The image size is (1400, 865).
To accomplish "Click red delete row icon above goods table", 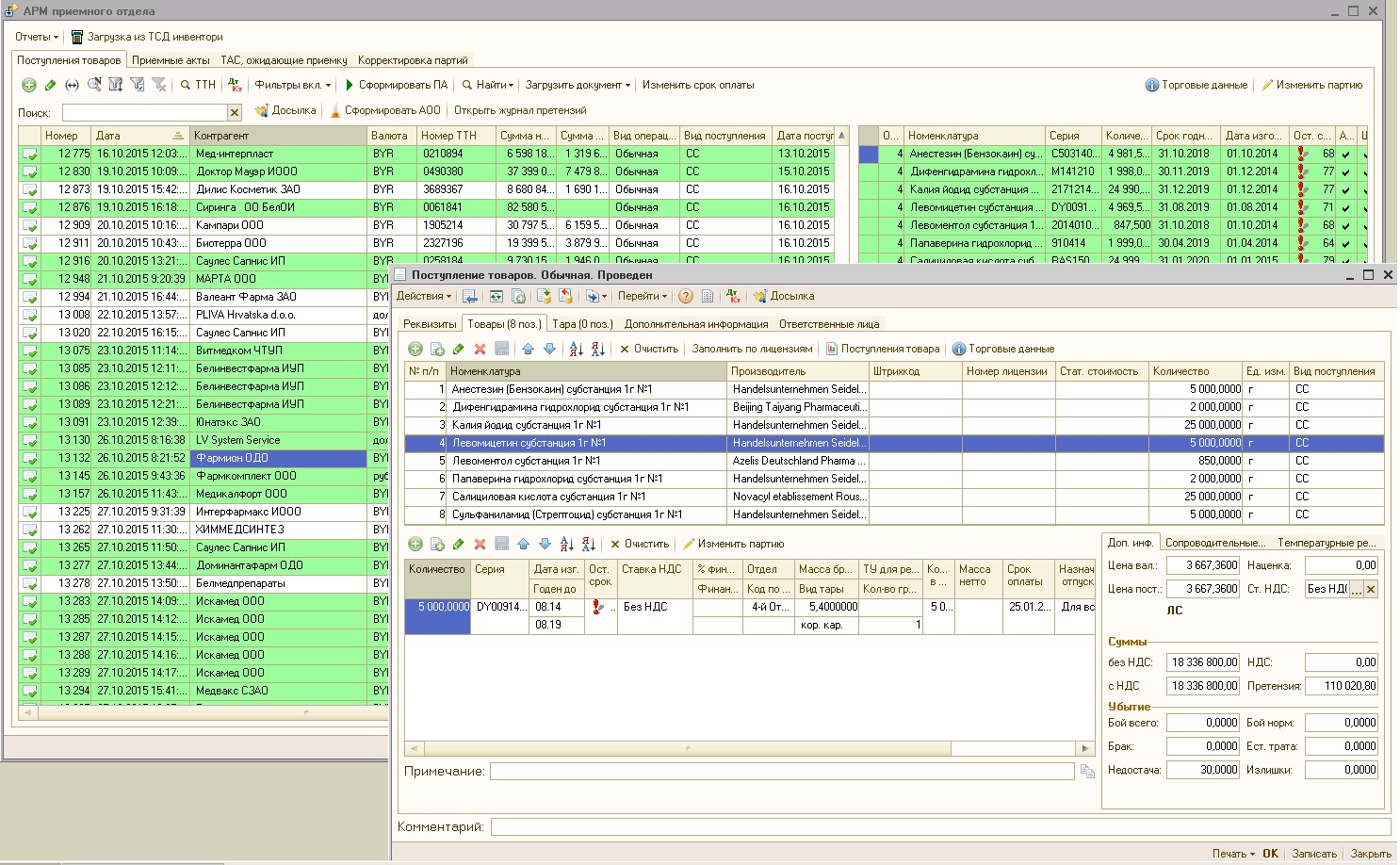I will point(480,349).
